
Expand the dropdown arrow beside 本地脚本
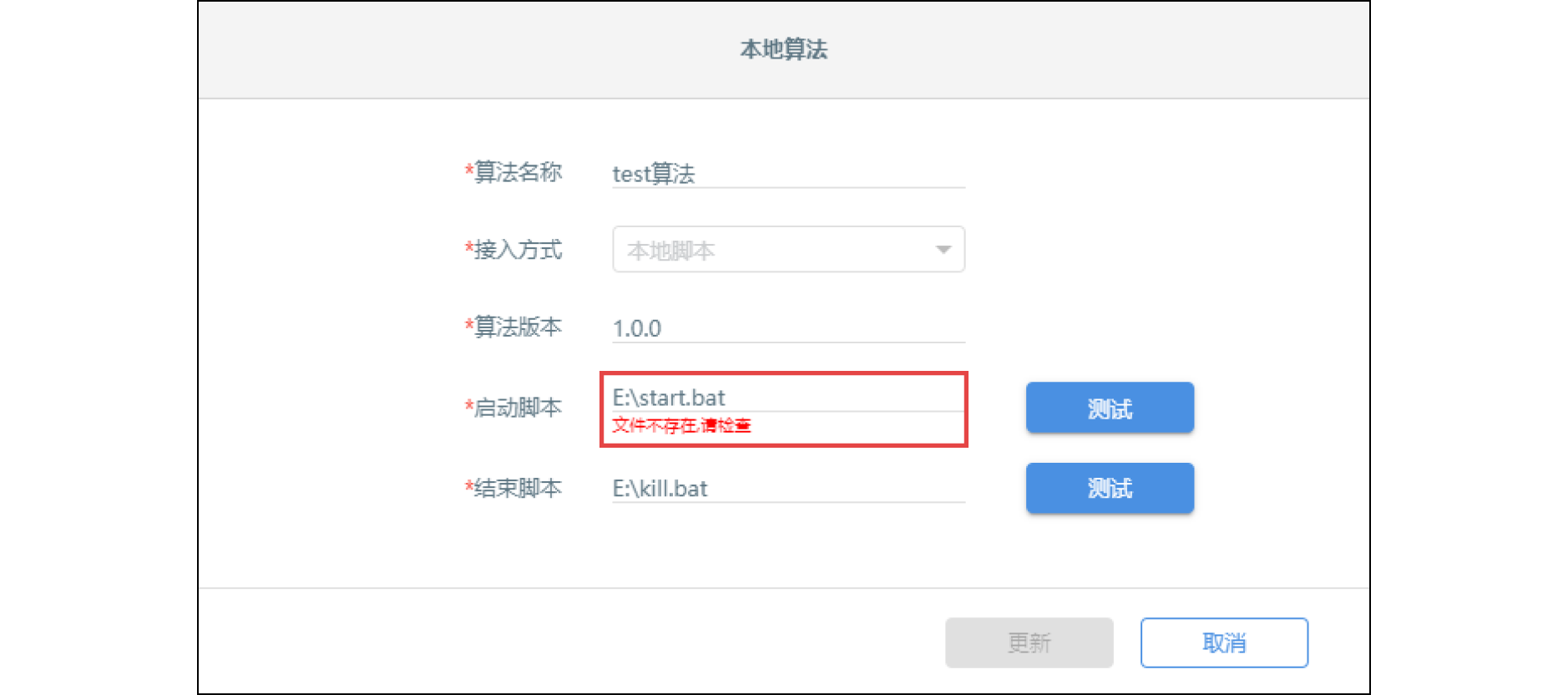[x=943, y=250]
